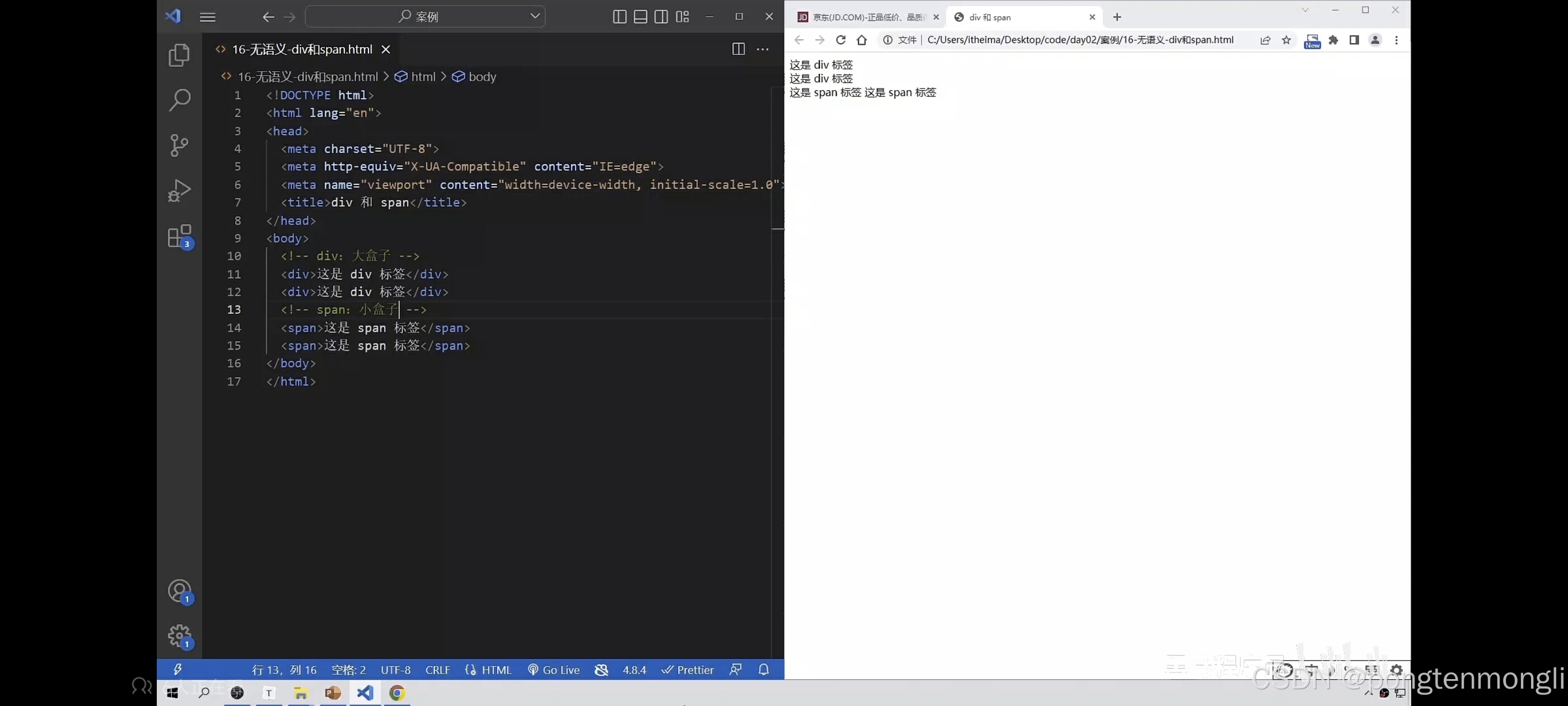
Task: Click the Chrome address bar URL
Action: click(x=1080, y=40)
